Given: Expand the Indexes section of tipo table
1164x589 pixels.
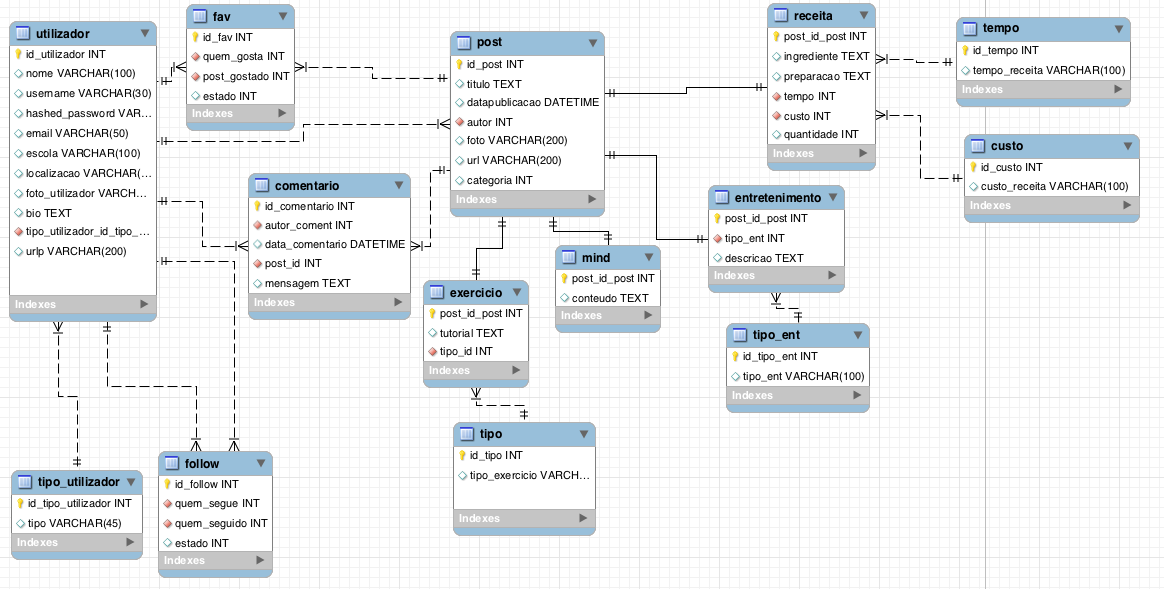Looking at the screenshot, I should click(x=583, y=518).
